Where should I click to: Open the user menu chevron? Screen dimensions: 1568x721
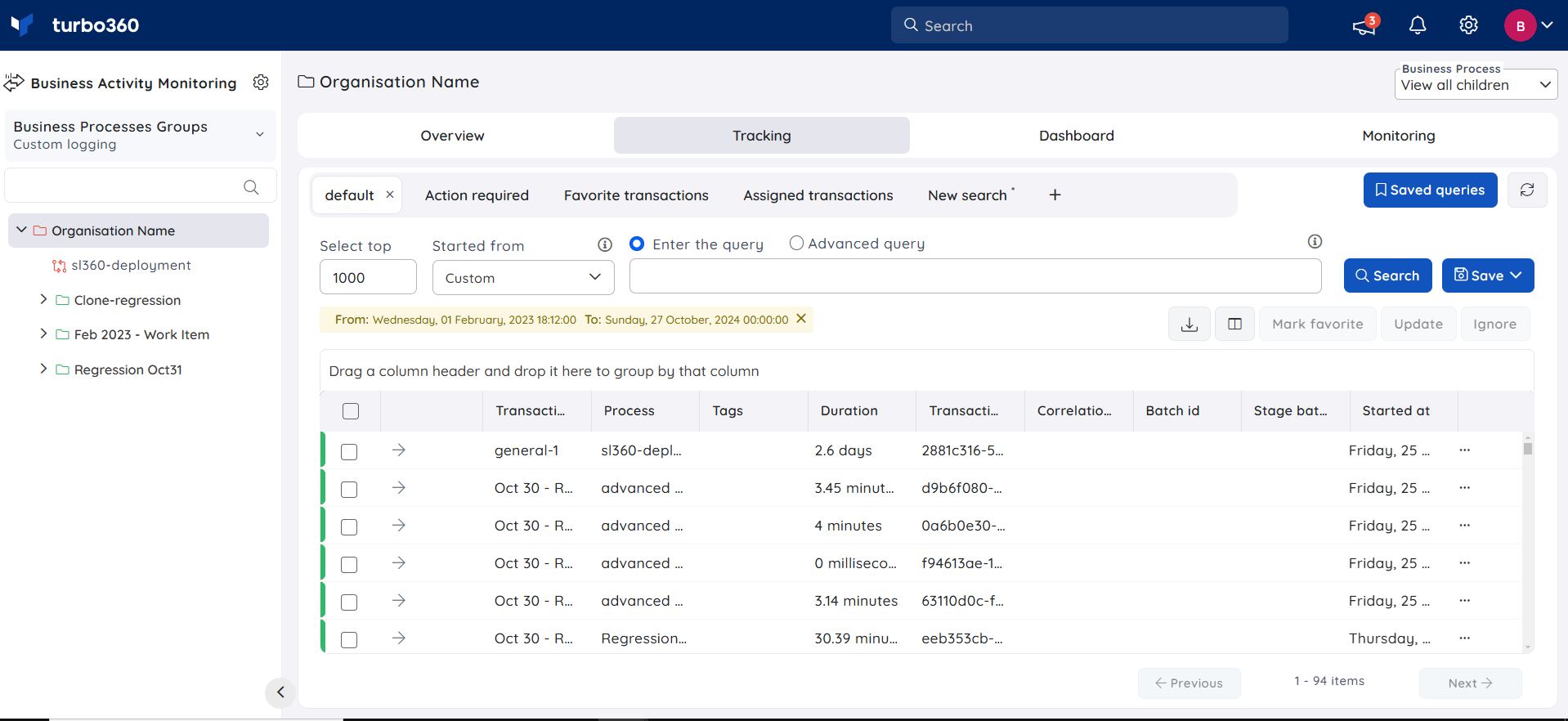(1547, 25)
